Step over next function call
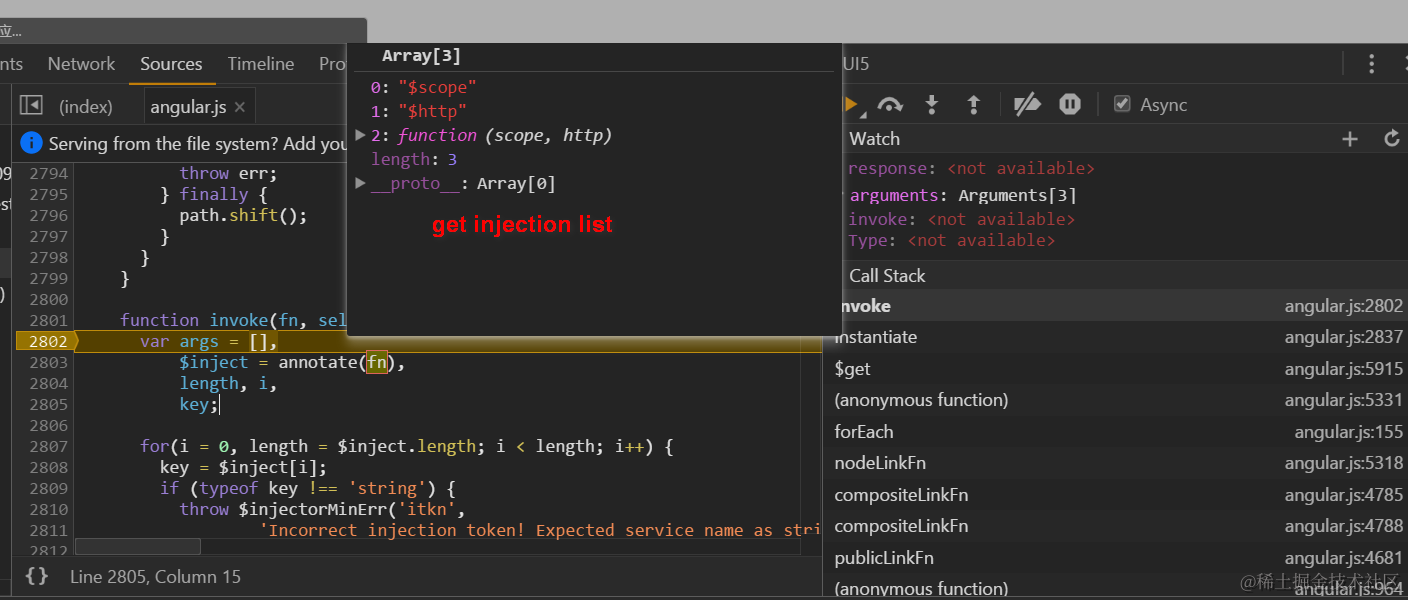 [890, 104]
